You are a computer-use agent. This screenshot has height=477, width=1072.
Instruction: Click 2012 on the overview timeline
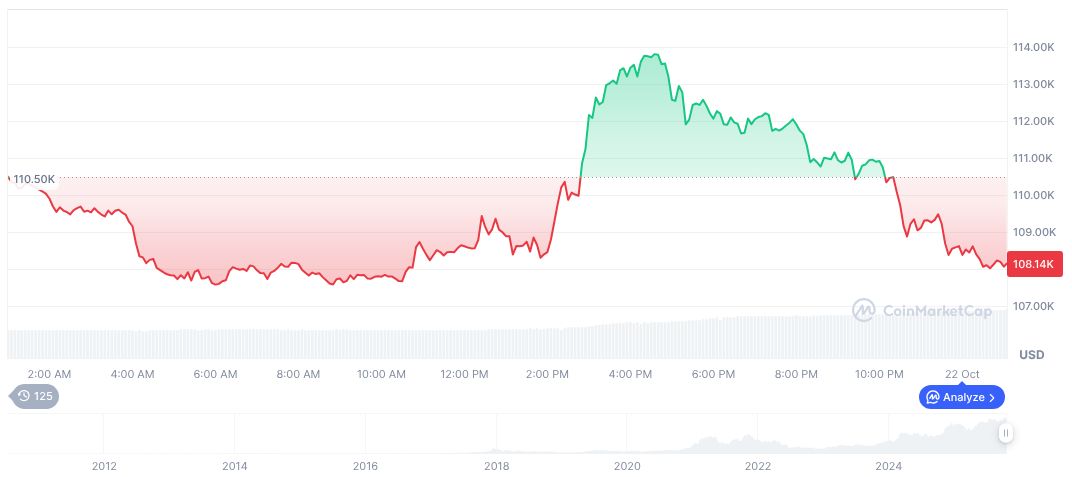click(104, 466)
